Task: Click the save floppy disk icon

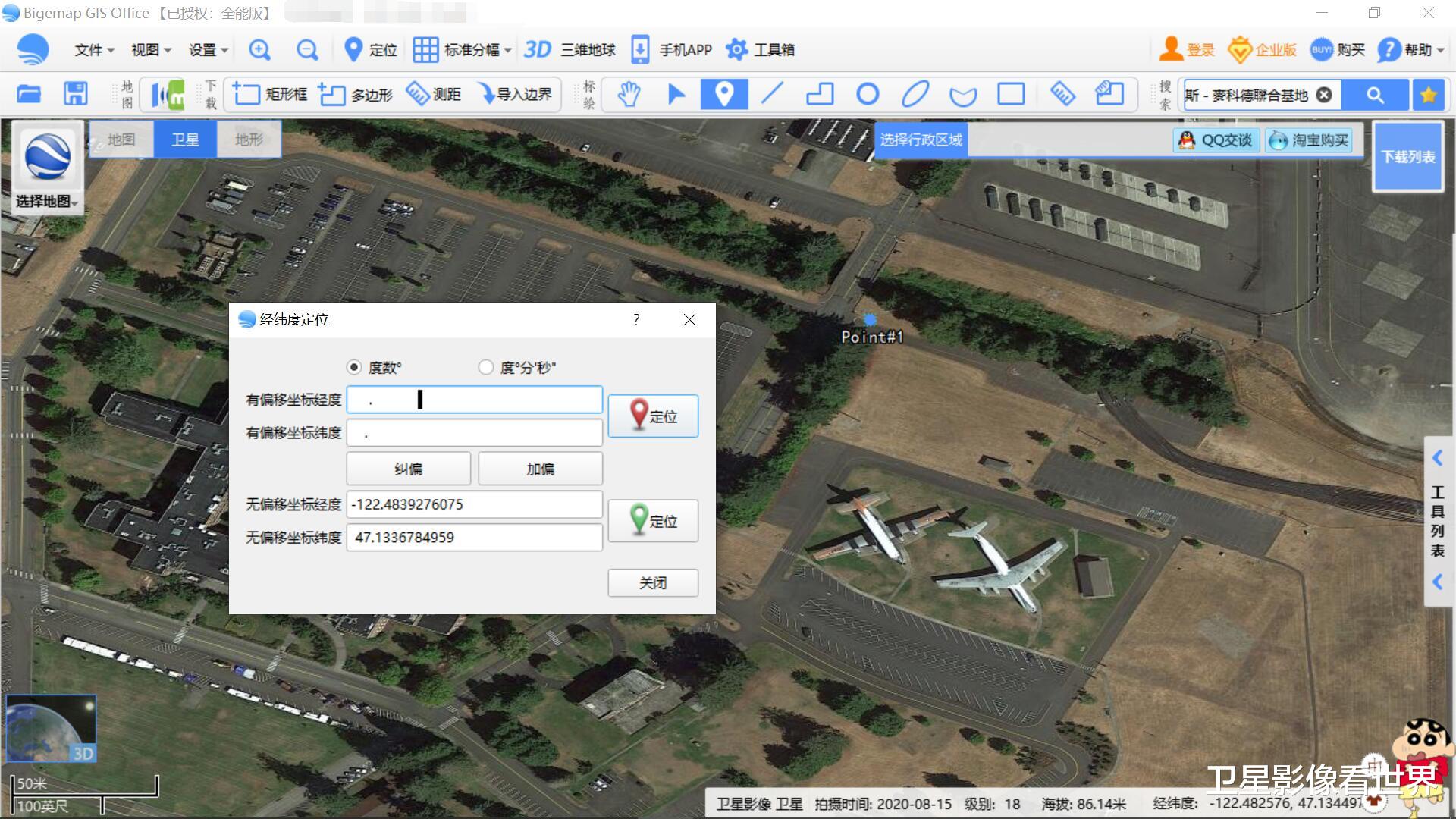Action: (x=75, y=94)
